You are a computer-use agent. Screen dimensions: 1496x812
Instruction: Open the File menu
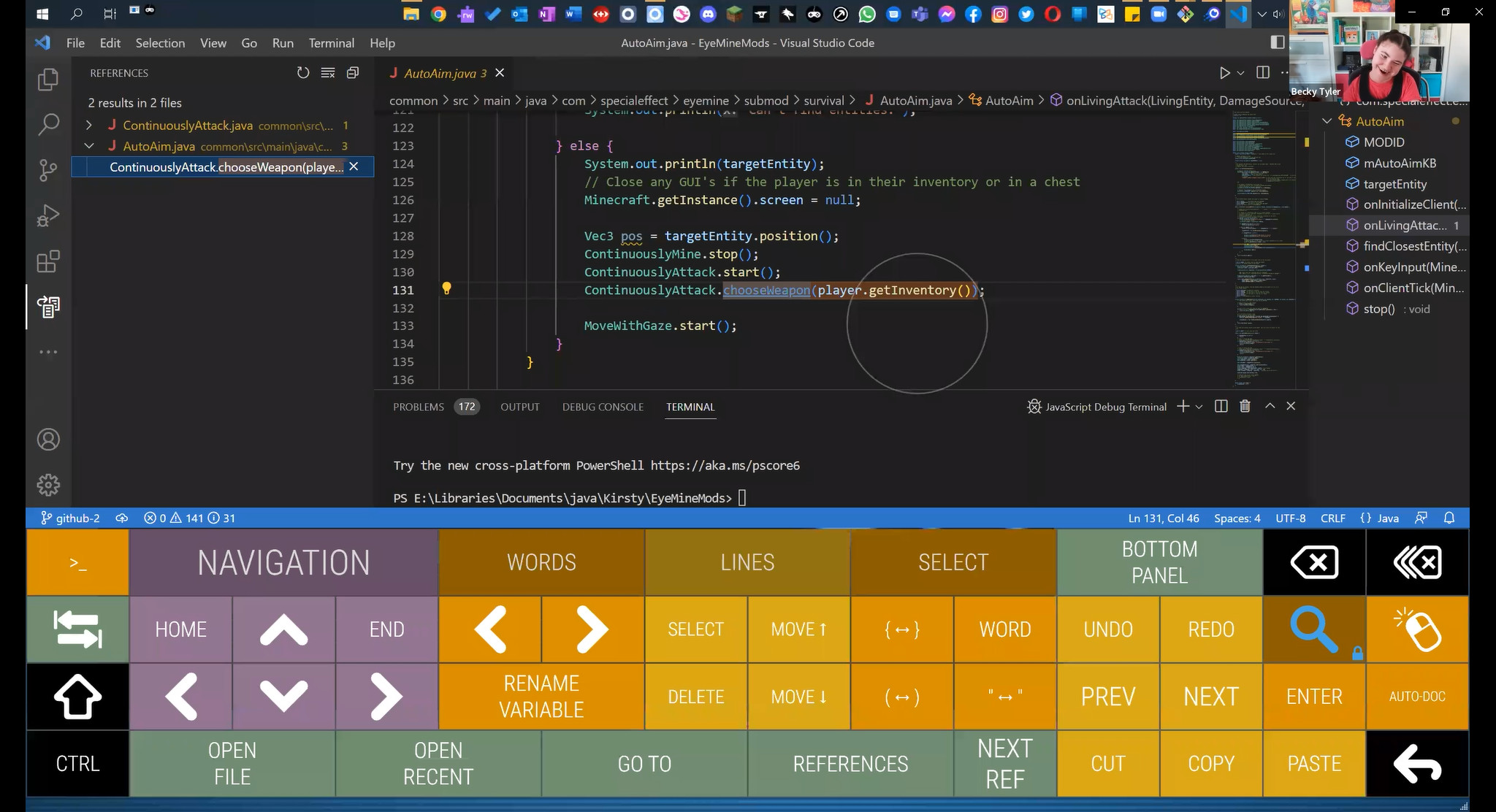[x=75, y=43]
